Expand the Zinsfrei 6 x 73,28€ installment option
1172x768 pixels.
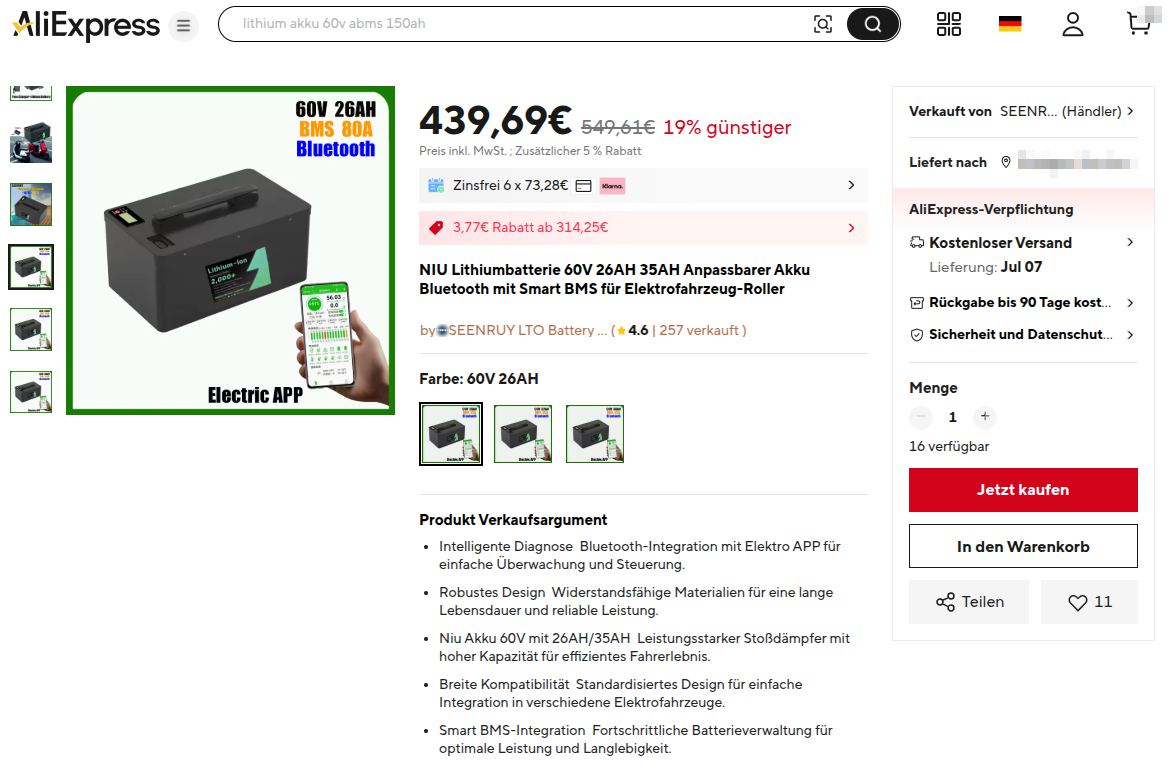click(x=643, y=185)
